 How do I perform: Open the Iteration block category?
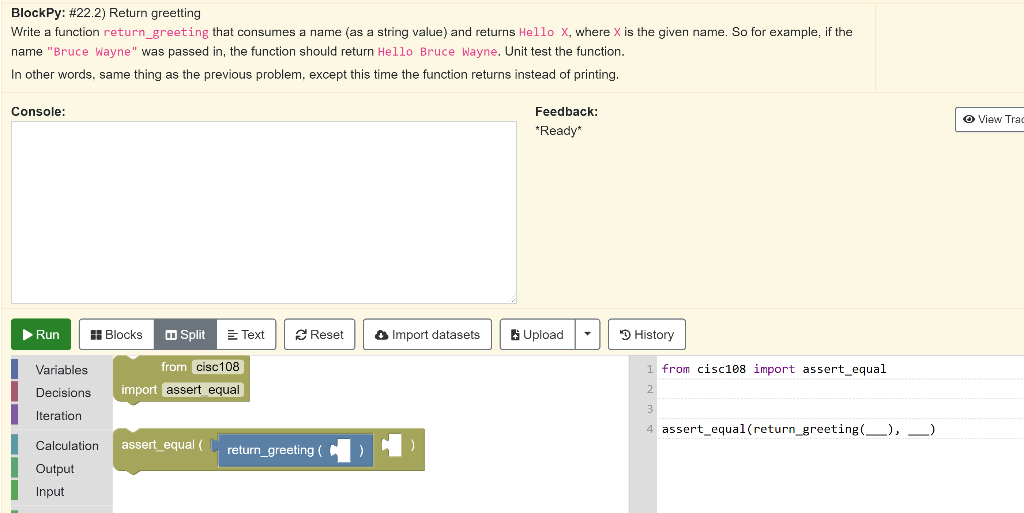tap(58, 416)
